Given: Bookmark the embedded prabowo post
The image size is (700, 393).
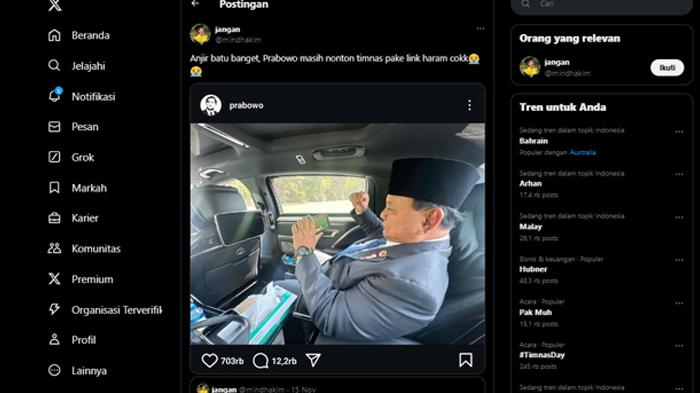Looking at the screenshot, I should (x=466, y=360).
